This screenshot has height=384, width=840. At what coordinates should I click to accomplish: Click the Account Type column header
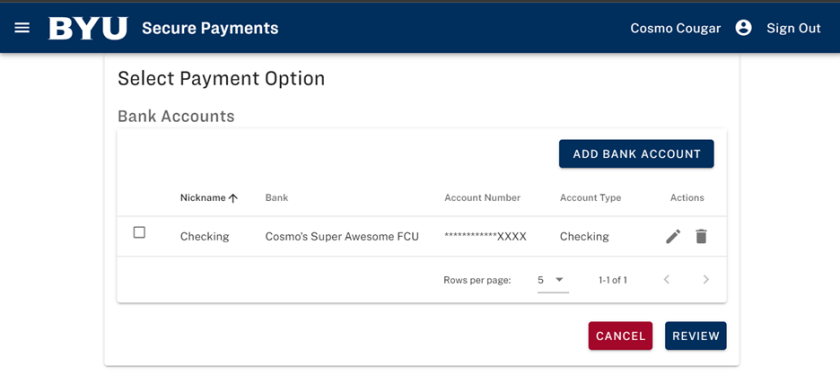(x=590, y=198)
